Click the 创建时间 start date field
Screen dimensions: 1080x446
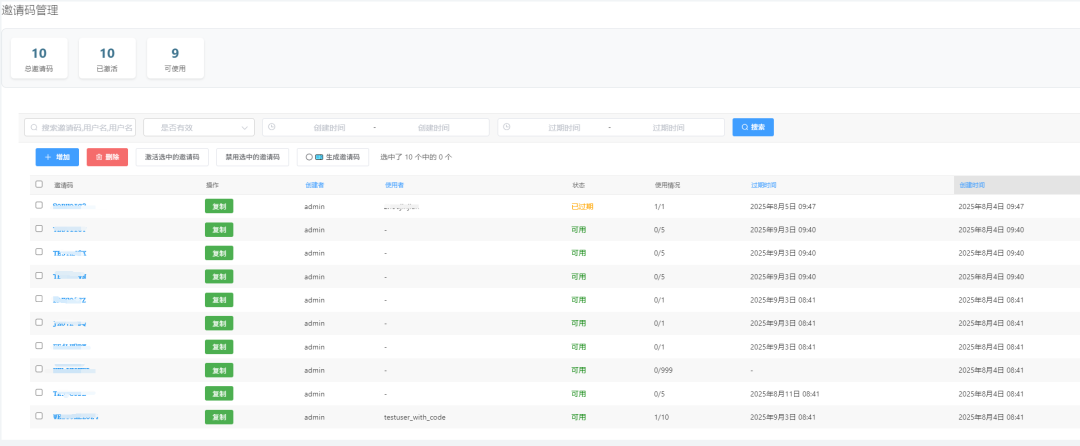[x=329, y=127]
